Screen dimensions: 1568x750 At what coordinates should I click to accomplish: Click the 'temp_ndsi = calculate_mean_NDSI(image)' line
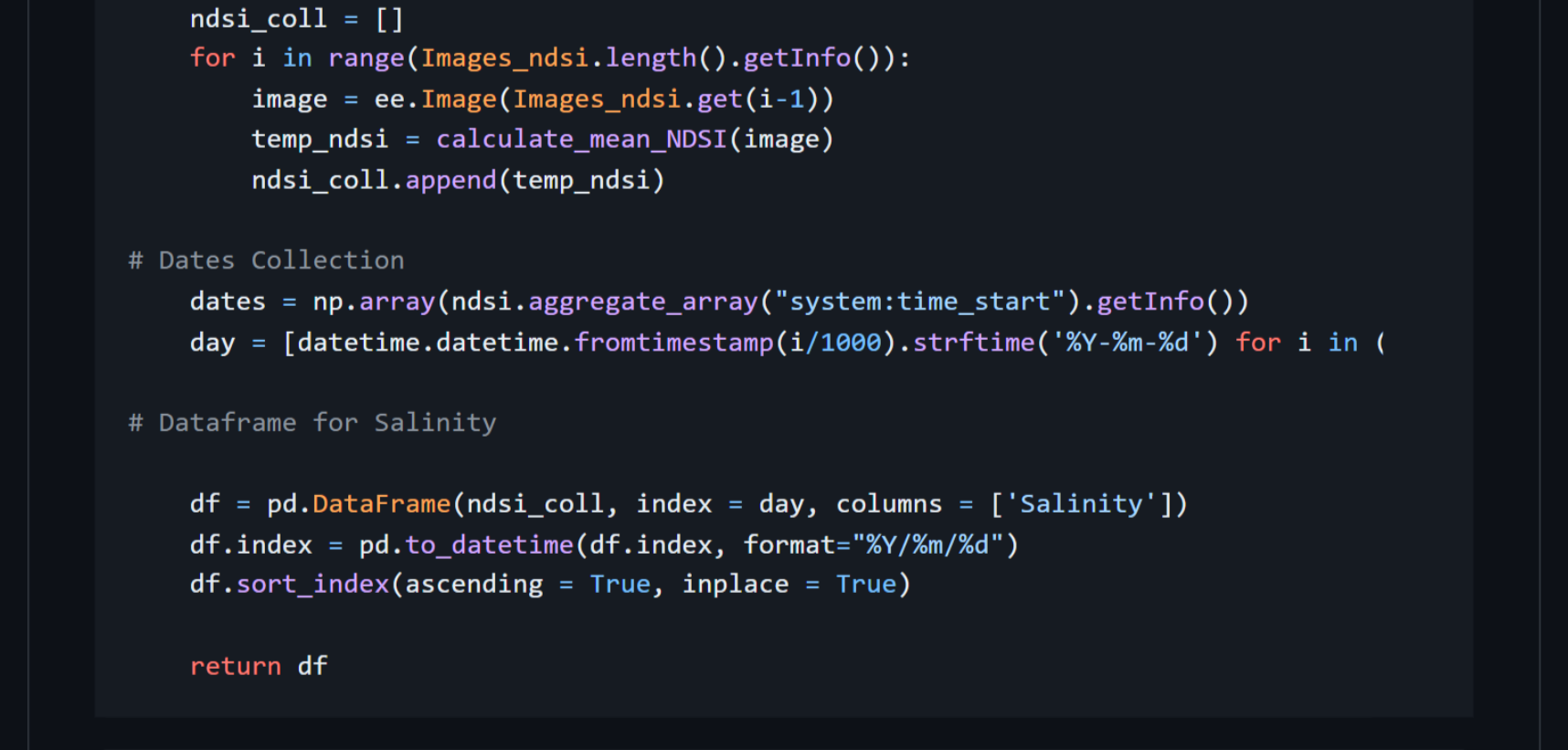pyautogui.click(x=543, y=139)
